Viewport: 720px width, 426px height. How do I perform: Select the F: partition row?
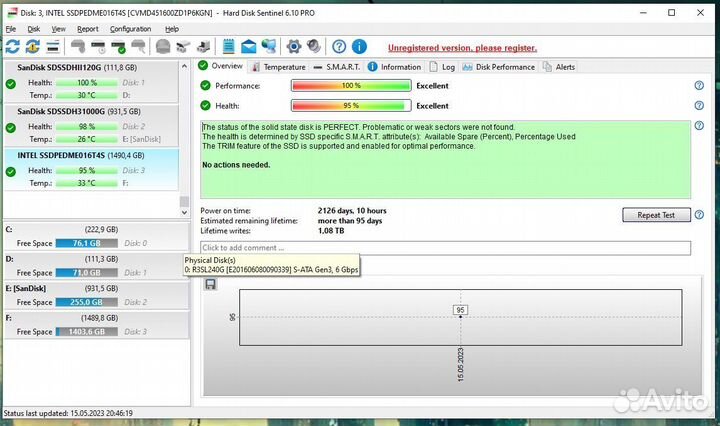[x=96, y=325]
